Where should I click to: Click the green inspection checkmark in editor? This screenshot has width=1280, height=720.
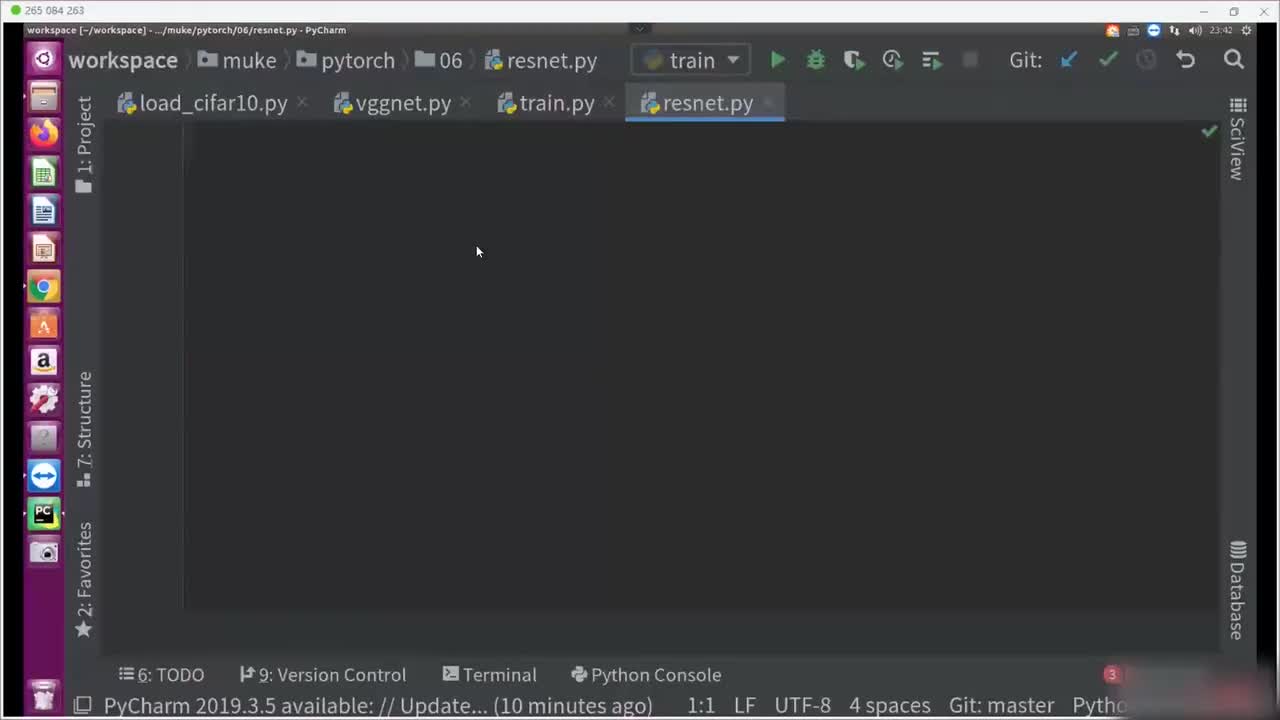tap(1209, 131)
